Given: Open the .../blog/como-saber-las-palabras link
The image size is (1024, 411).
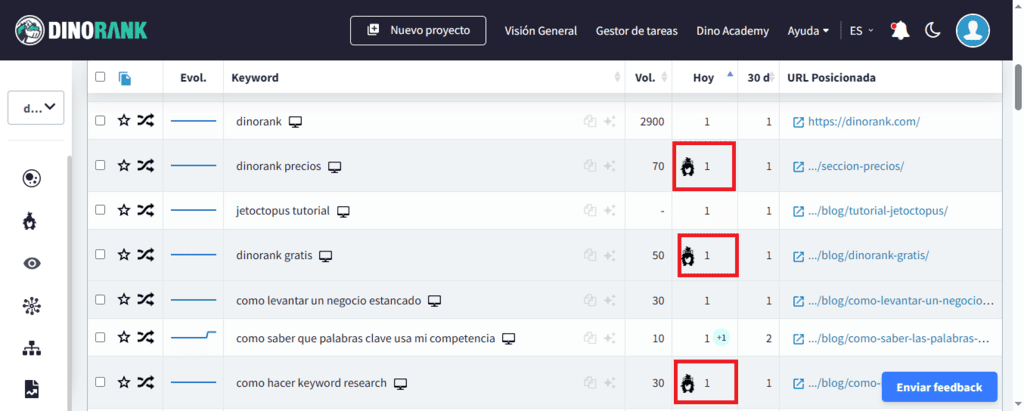Looking at the screenshot, I should pyautogui.click(x=901, y=338).
